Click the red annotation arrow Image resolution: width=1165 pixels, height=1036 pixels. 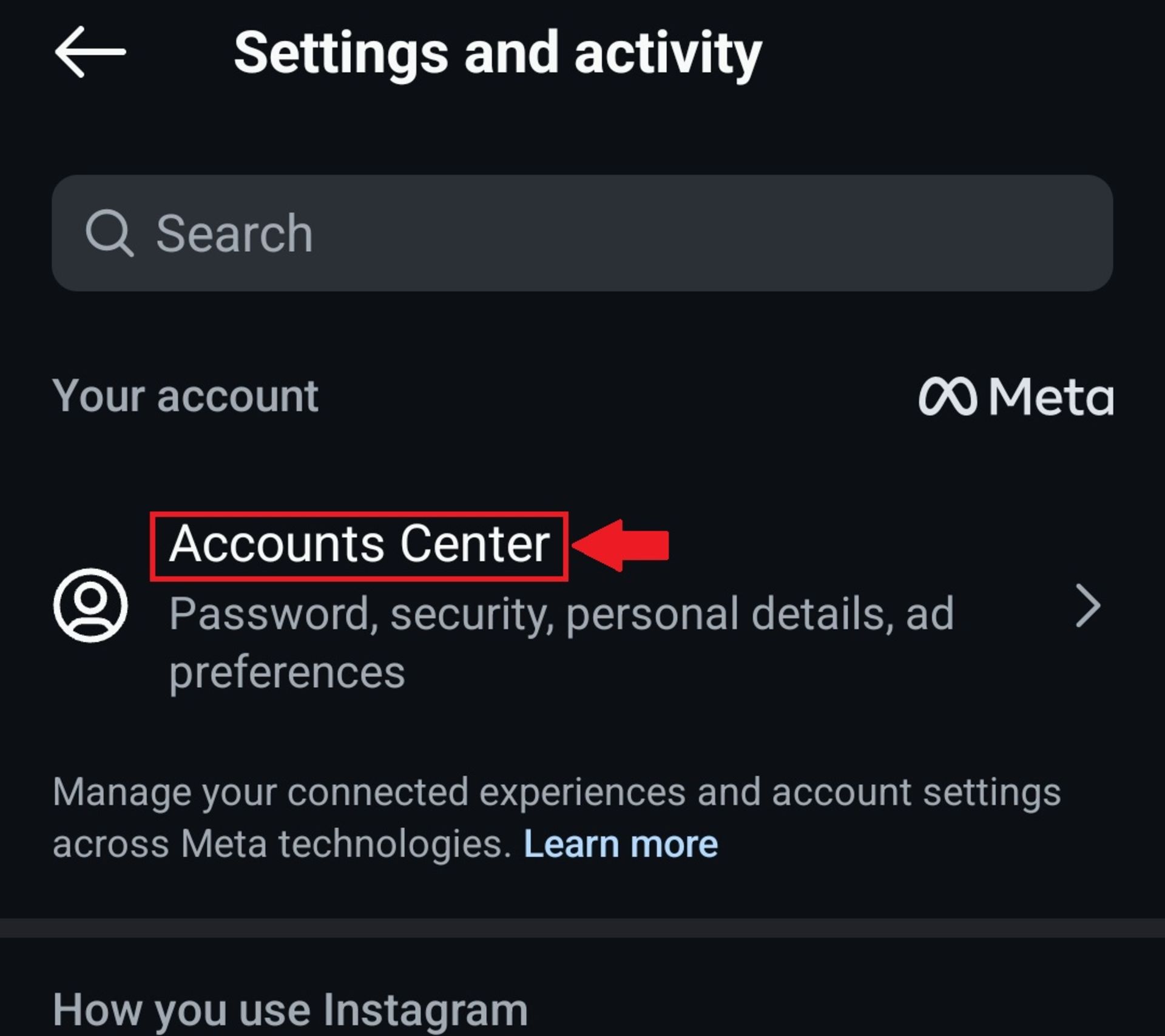(620, 545)
